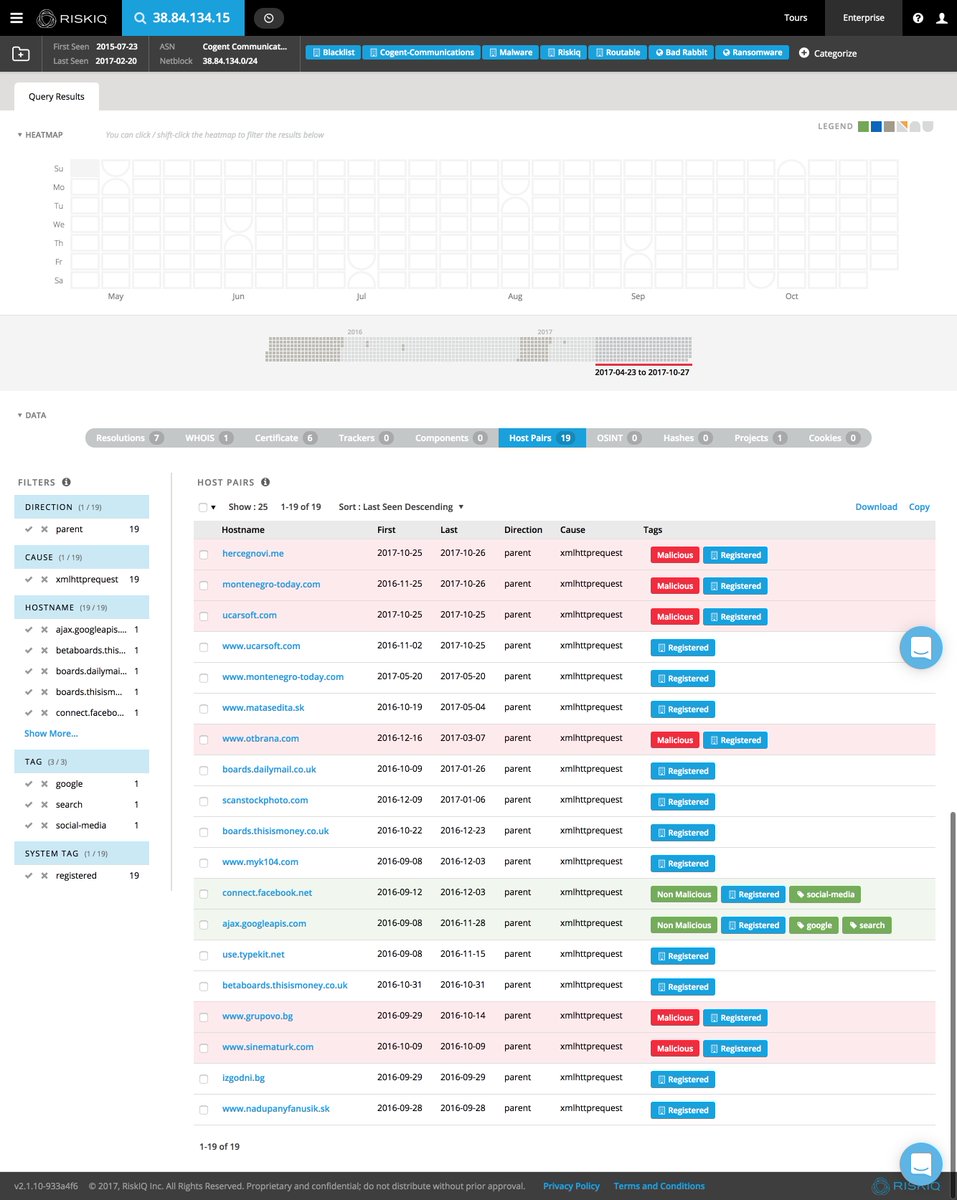Switch to the OSINT tab

(x=618, y=438)
